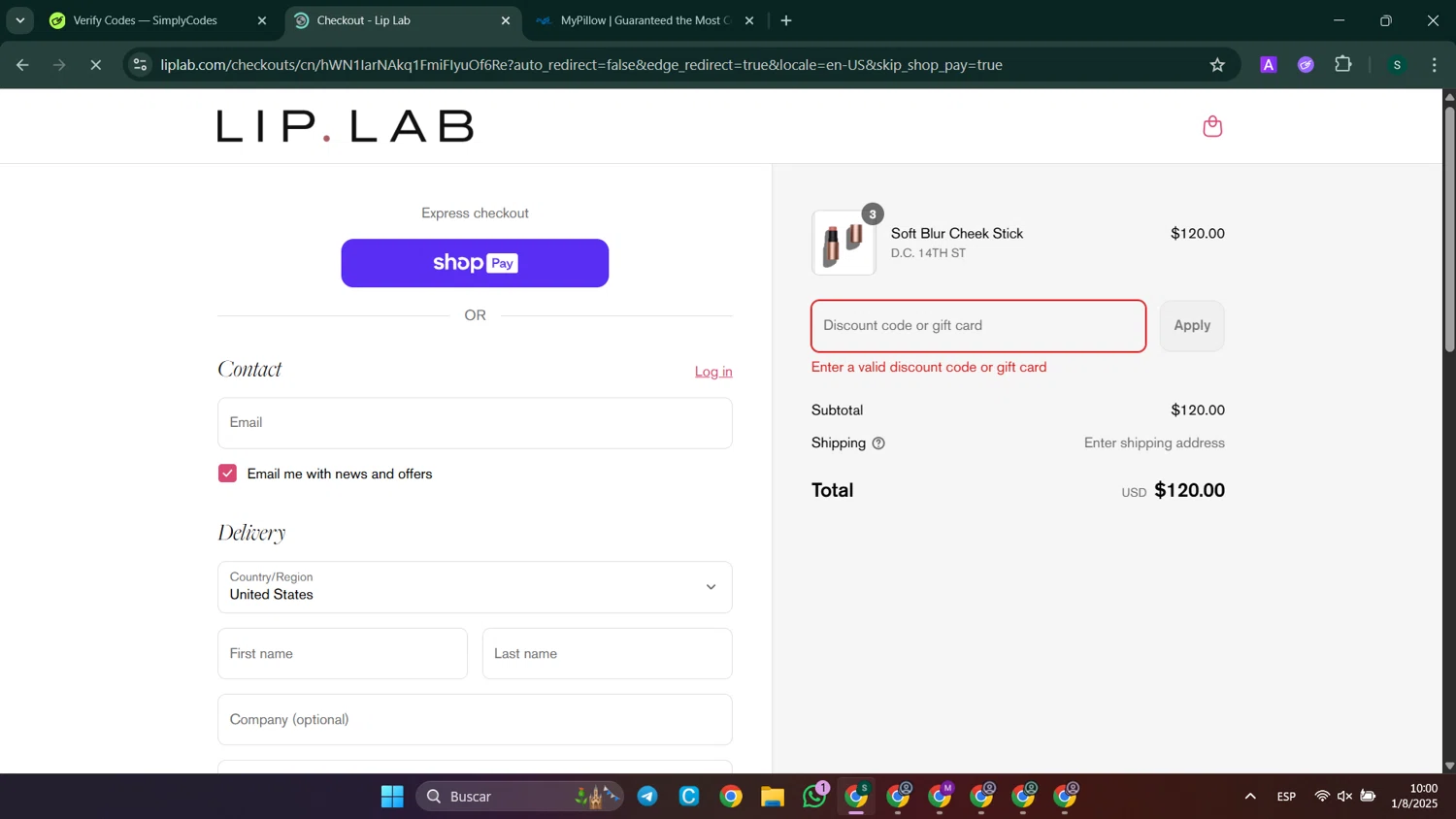
Task: Open the tab search dropdown arrow
Action: coord(19,20)
